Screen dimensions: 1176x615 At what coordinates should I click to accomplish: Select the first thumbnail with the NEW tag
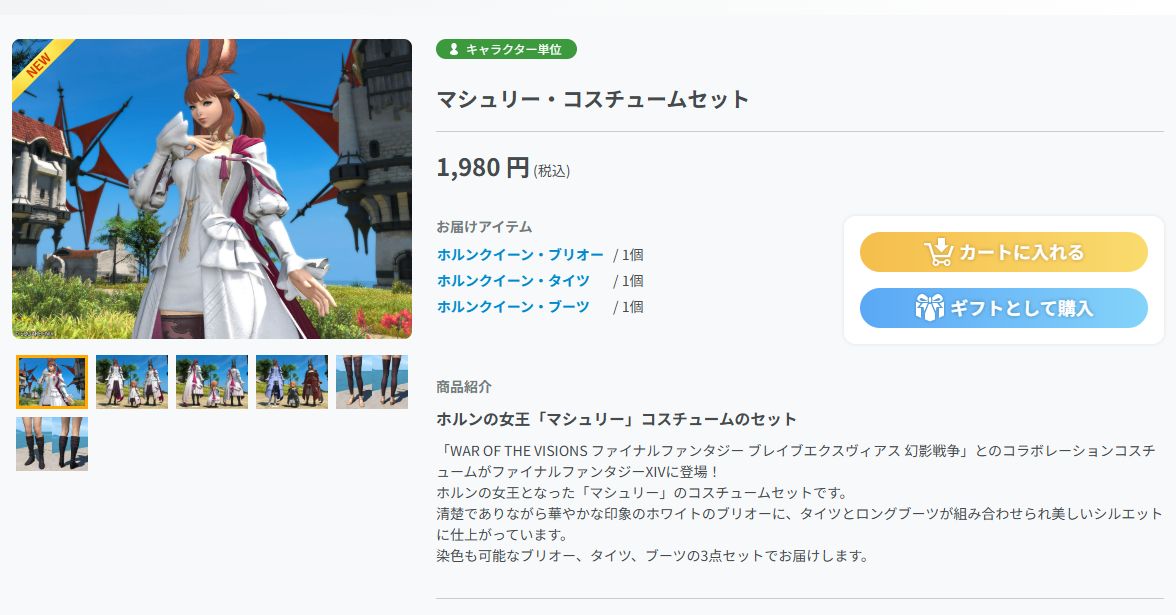51,381
